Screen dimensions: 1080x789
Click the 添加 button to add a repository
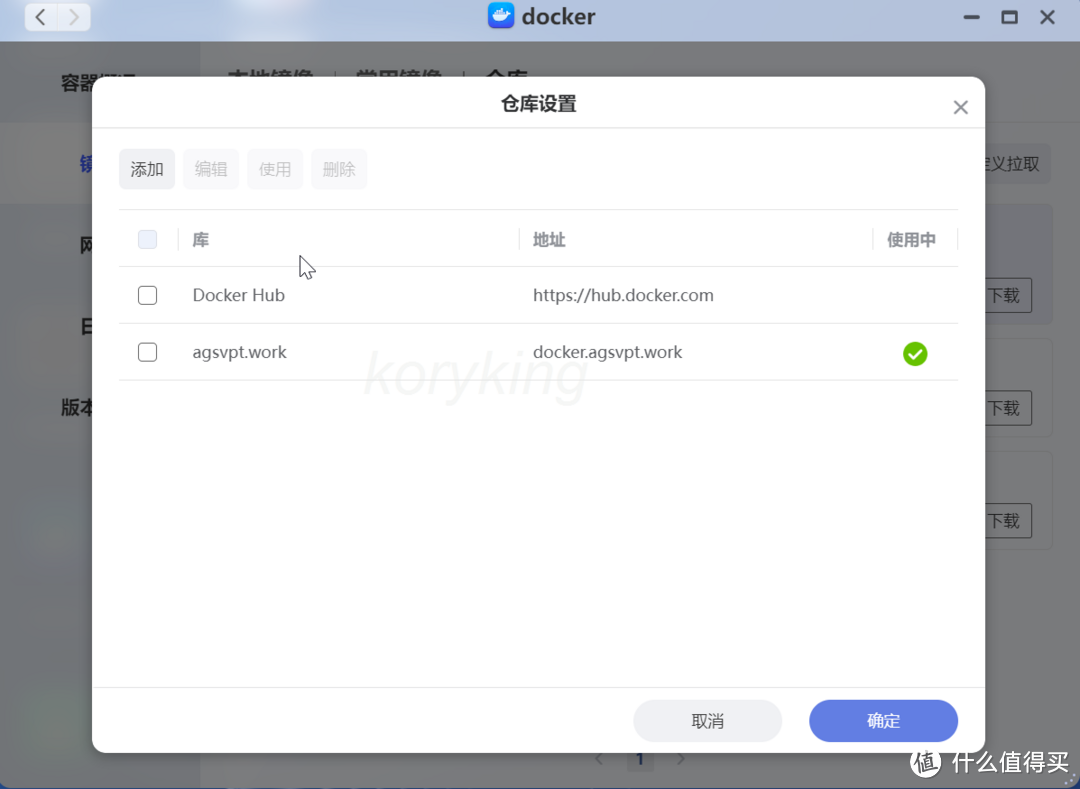[x=146, y=169]
